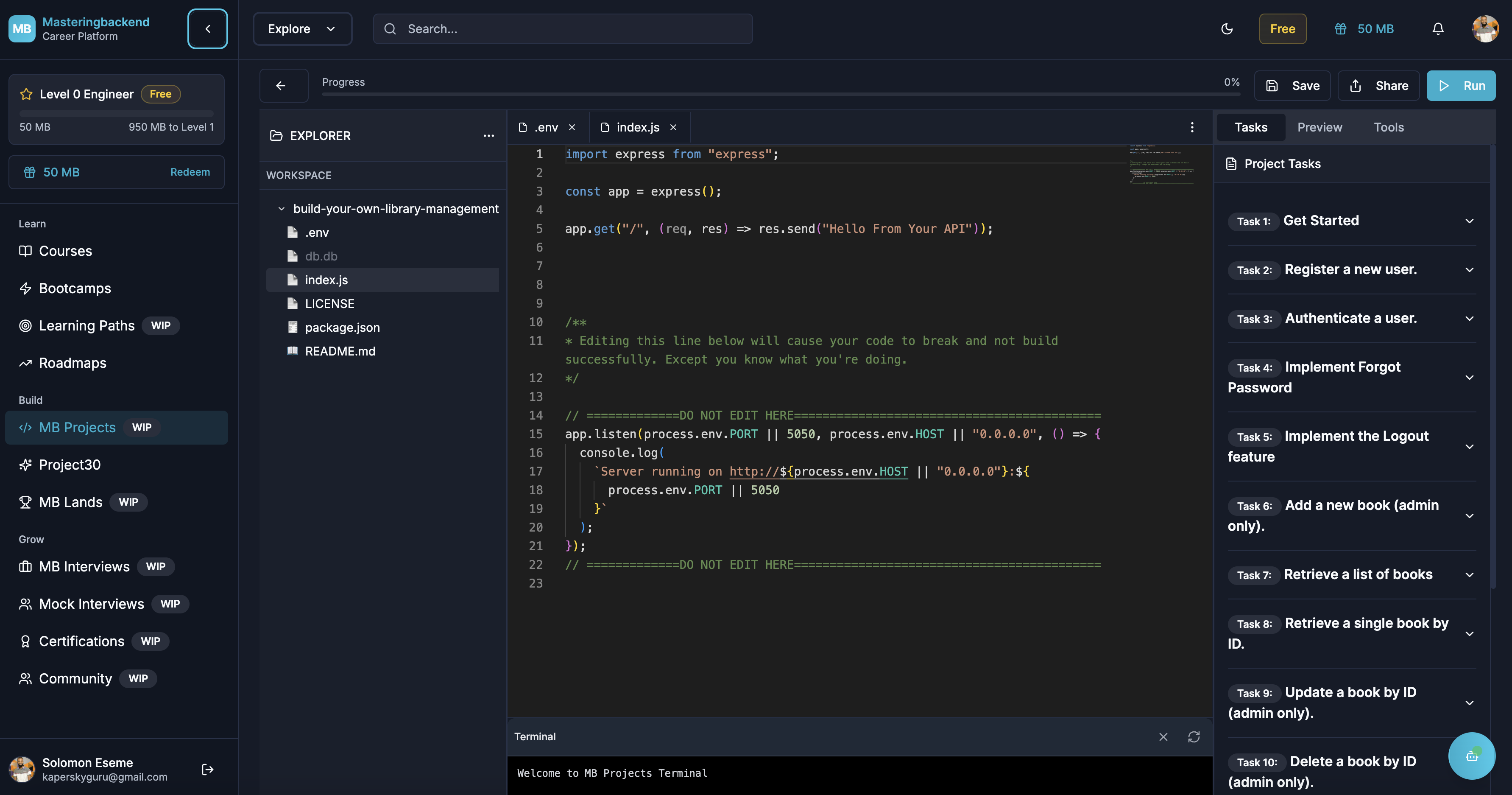Click the Run button
1512x795 pixels.
click(x=1461, y=85)
